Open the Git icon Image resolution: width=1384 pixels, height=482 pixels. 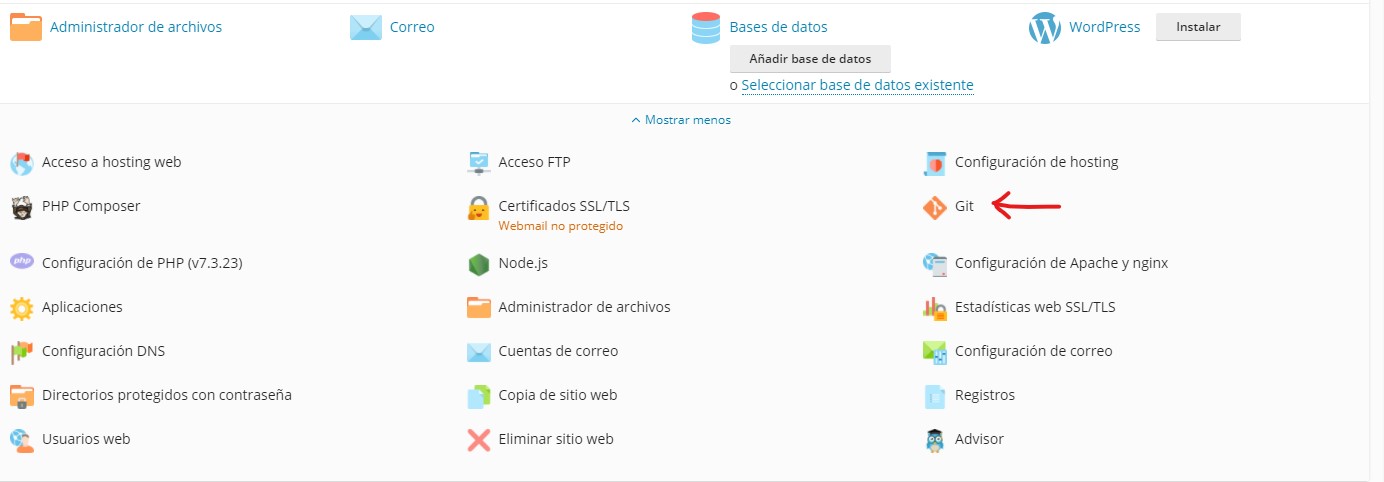(934, 208)
